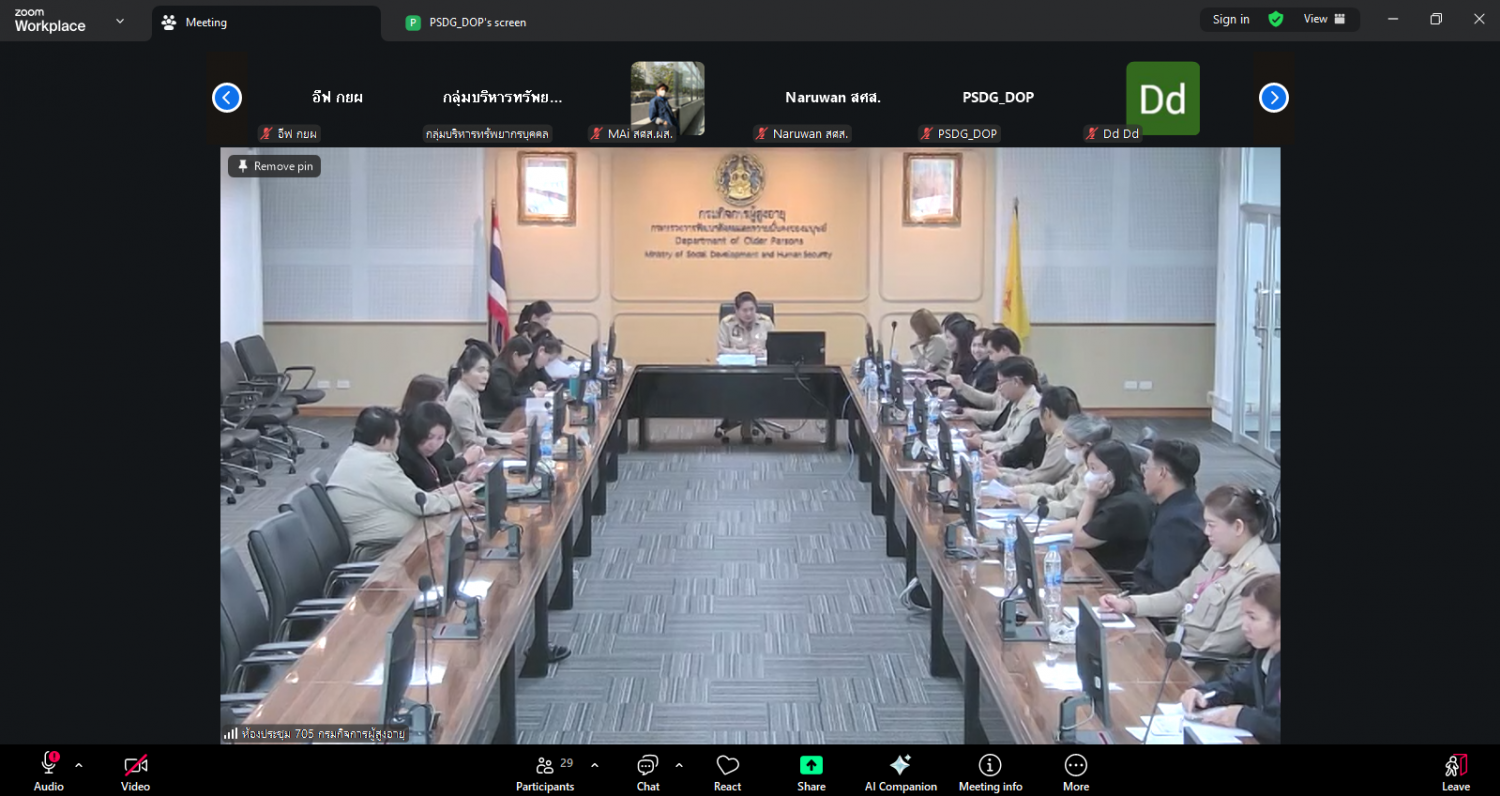Screen dimensions: 1500x796
Task: Open the React emoji menu
Action: [727, 770]
